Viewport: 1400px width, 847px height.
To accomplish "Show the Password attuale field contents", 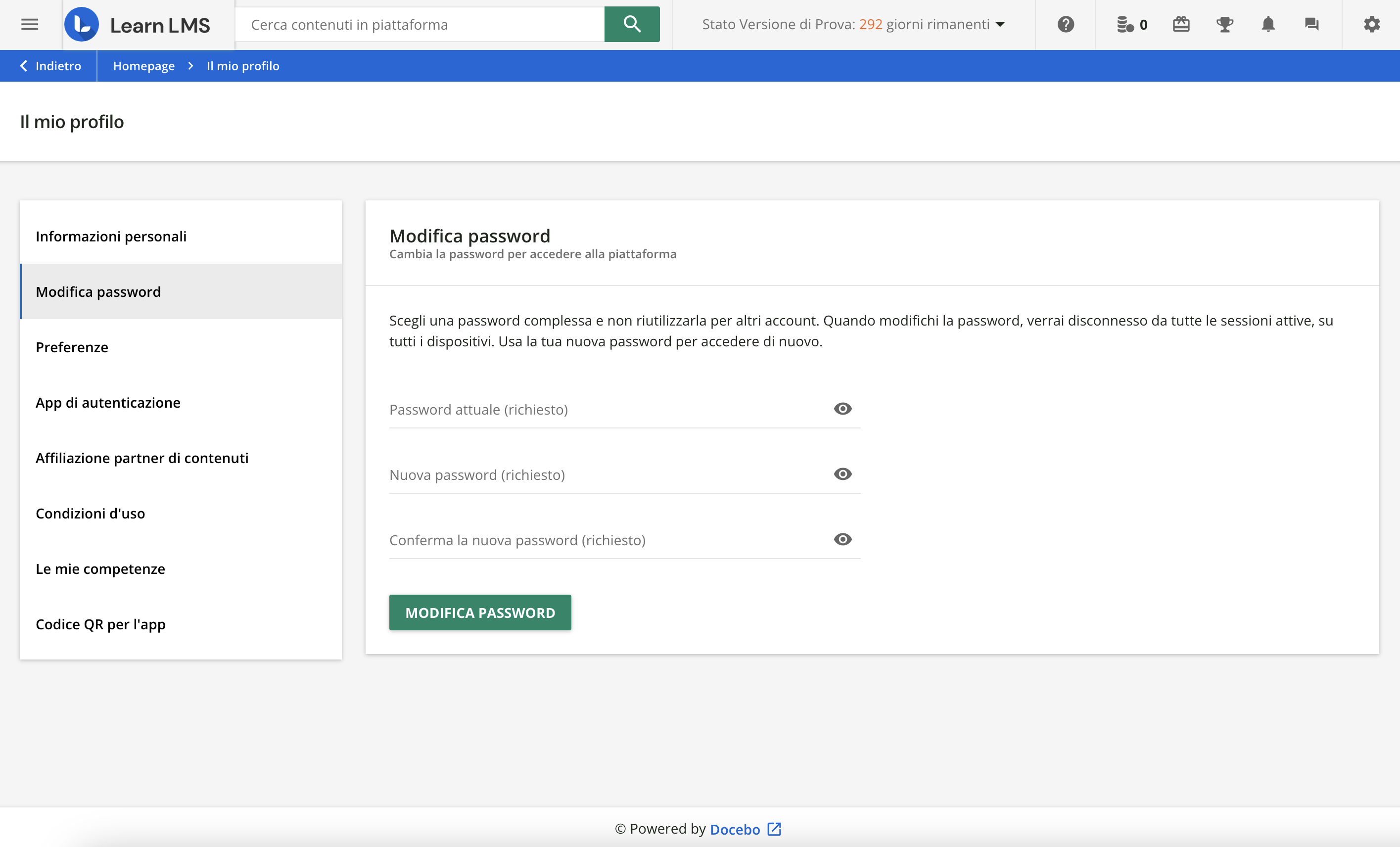I will (842, 409).
